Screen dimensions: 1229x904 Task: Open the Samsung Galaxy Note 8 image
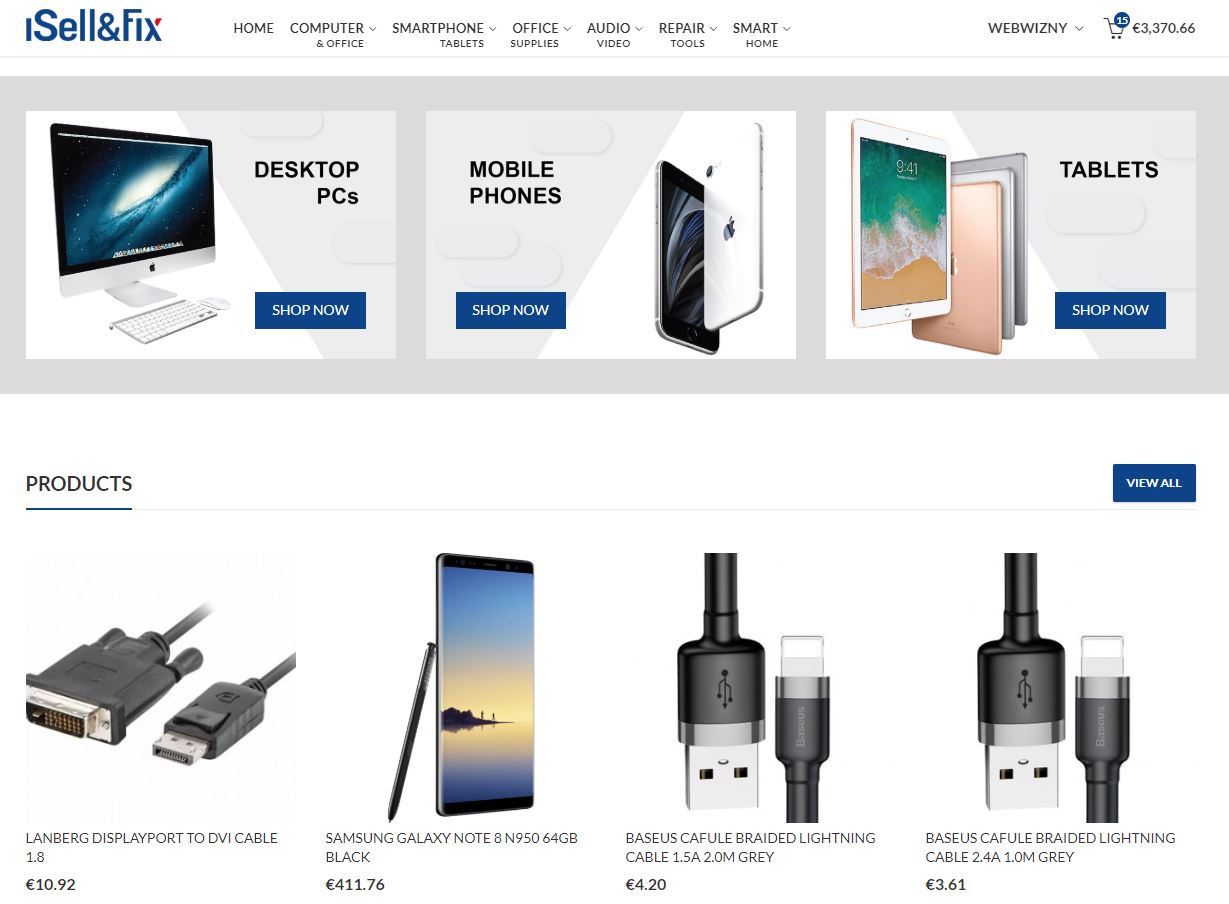pos(461,688)
